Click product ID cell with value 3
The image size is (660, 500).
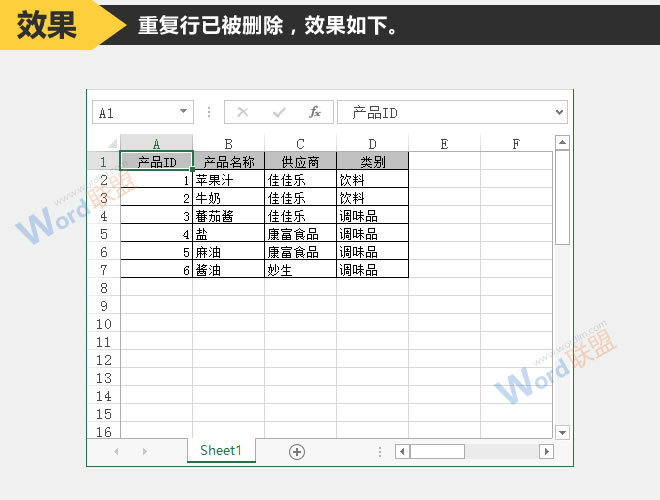(x=157, y=215)
